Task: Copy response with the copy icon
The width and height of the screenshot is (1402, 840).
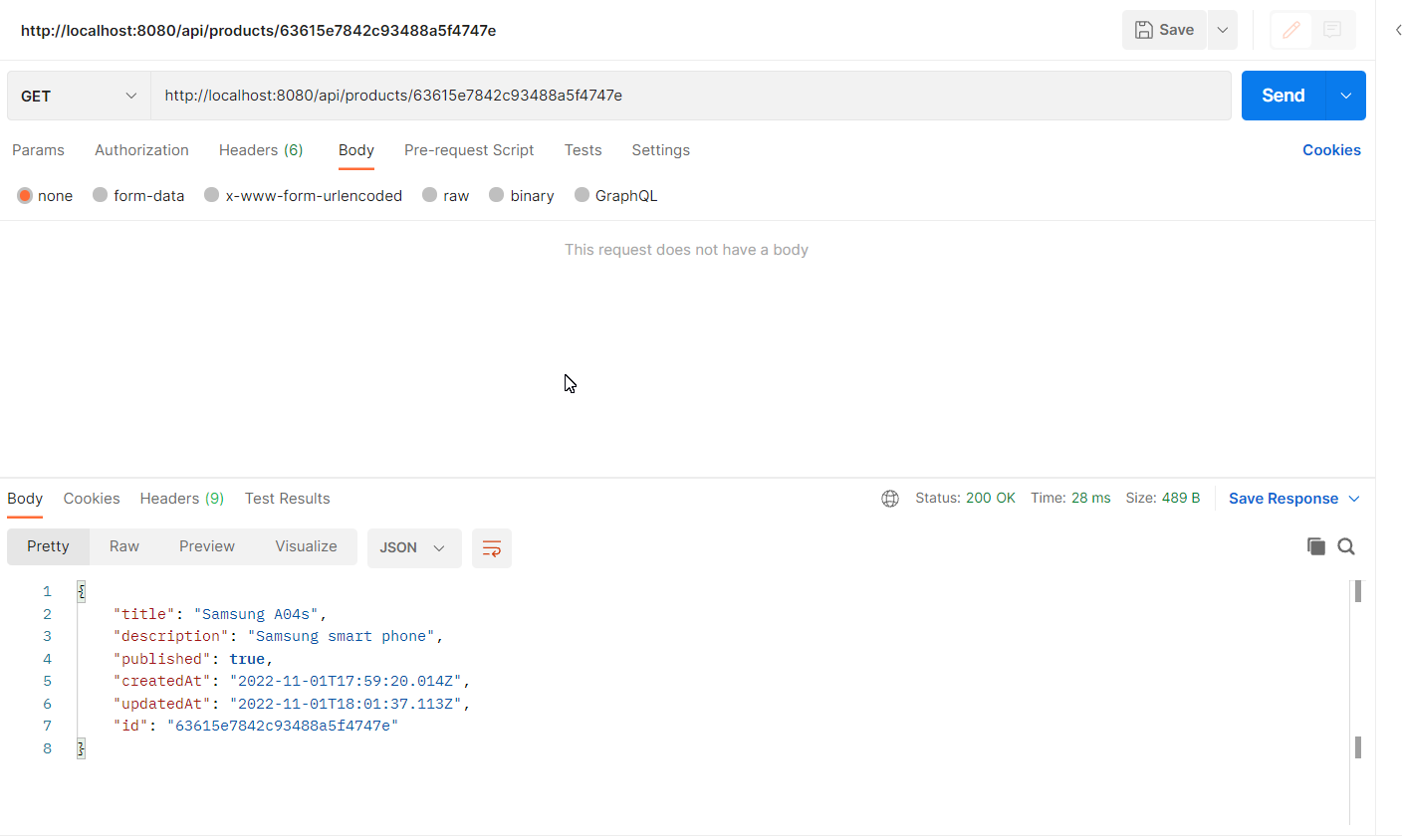Action: 1316,546
